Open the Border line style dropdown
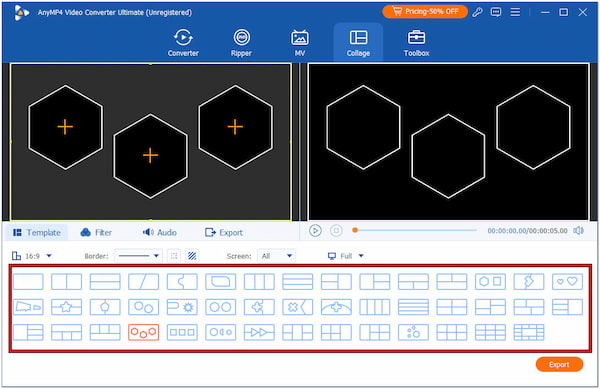 (x=138, y=256)
